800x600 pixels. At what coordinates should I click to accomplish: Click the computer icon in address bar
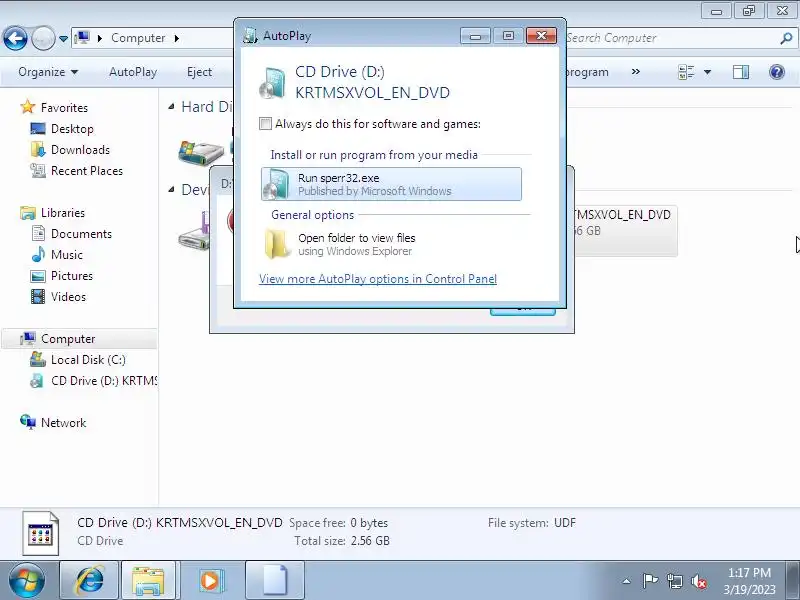point(82,38)
